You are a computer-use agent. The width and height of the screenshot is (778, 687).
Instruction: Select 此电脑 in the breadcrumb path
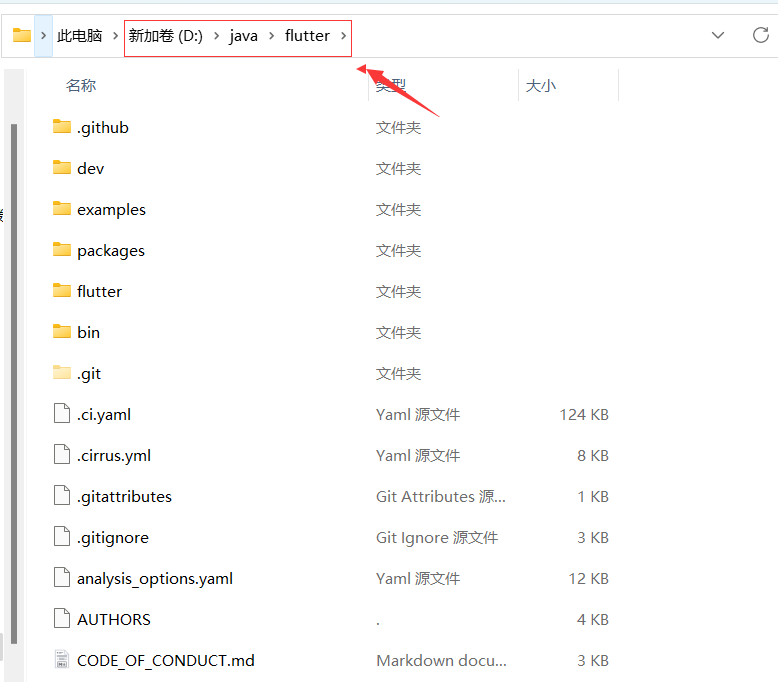[x=80, y=36]
